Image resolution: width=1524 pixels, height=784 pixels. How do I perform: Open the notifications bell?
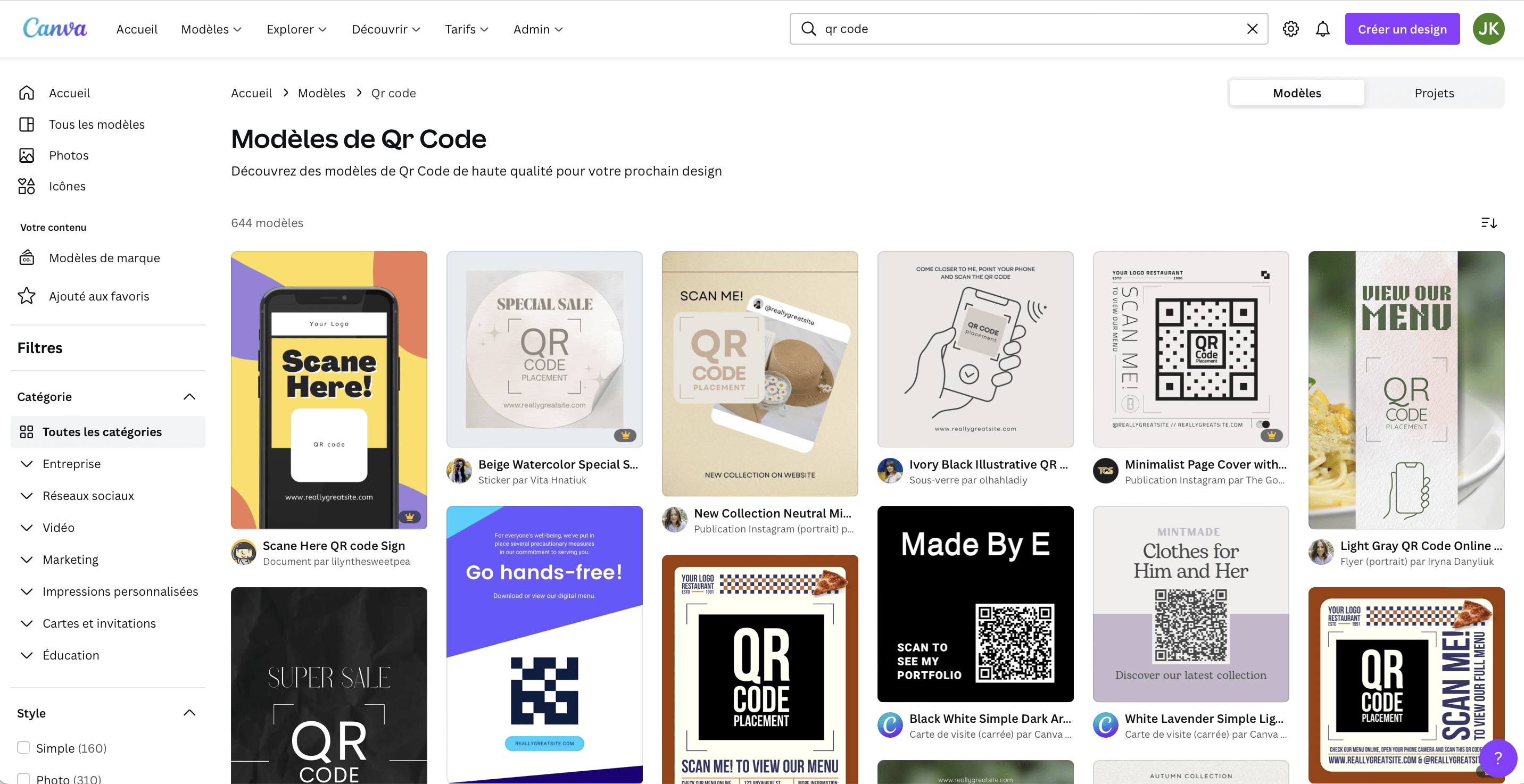click(1323, 28)
